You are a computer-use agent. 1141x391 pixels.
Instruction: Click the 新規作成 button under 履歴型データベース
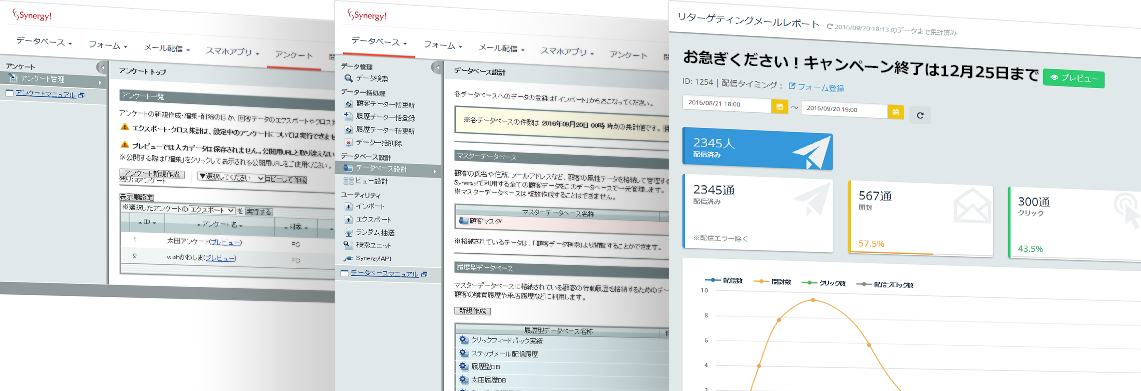tap(472, 310)
